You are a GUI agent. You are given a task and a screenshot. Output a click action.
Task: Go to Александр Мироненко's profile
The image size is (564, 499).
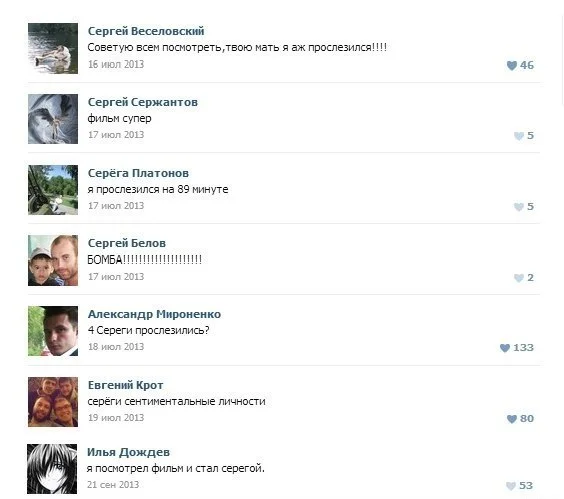[x=154, y=314]
